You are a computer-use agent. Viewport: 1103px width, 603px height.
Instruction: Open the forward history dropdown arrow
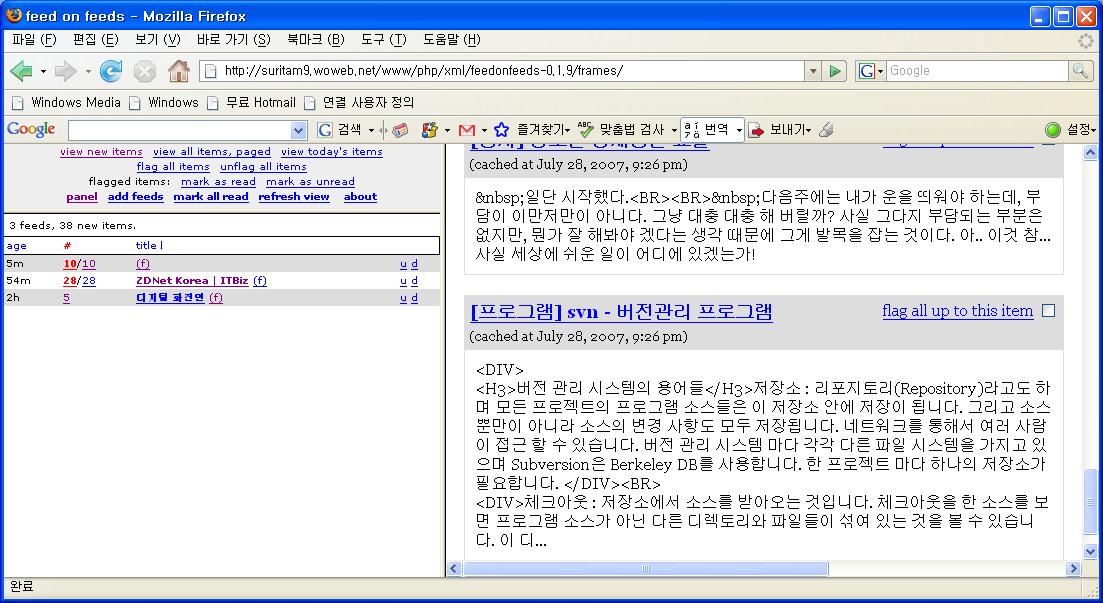[87, 71]
